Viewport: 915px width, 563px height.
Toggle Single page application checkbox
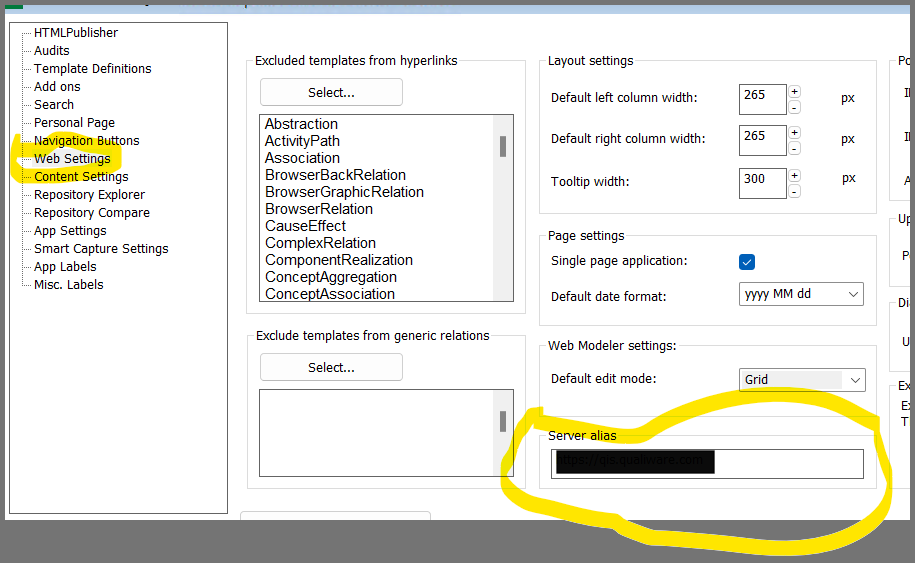747,262
